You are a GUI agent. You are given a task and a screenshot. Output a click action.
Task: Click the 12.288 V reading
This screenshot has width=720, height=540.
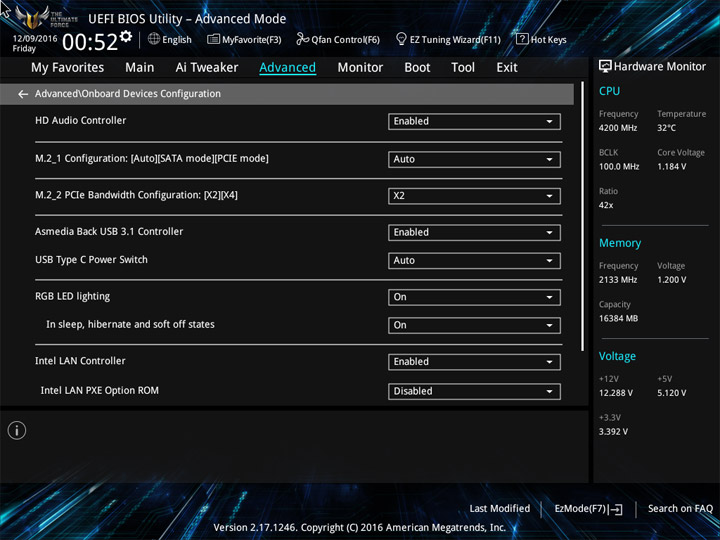[x=615, y=393]
